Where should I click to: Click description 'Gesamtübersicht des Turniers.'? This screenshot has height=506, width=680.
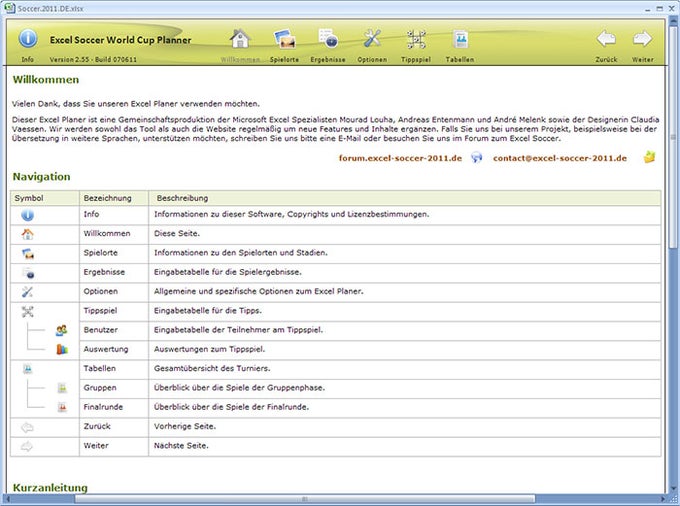212,368
